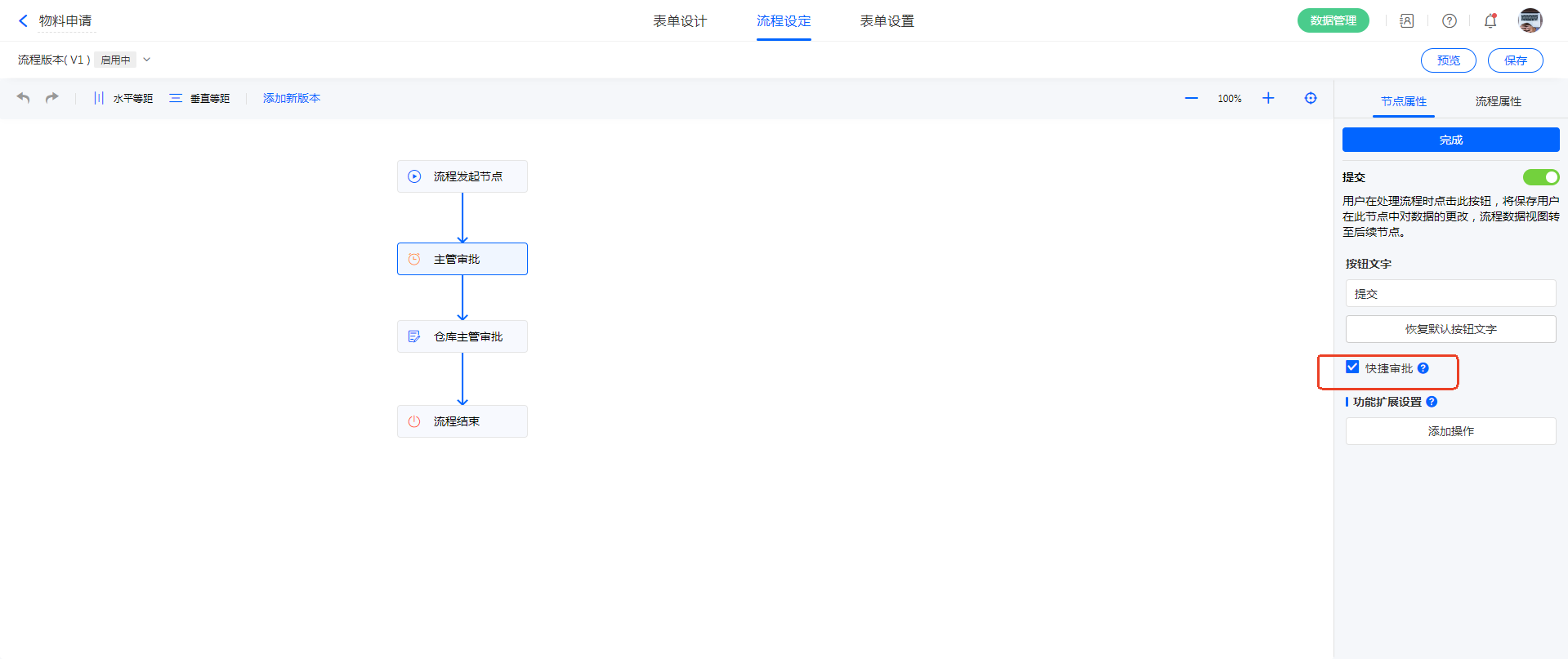Click the 水平等距 toolbar option
Screen dimensions: 1568x659
123,98
